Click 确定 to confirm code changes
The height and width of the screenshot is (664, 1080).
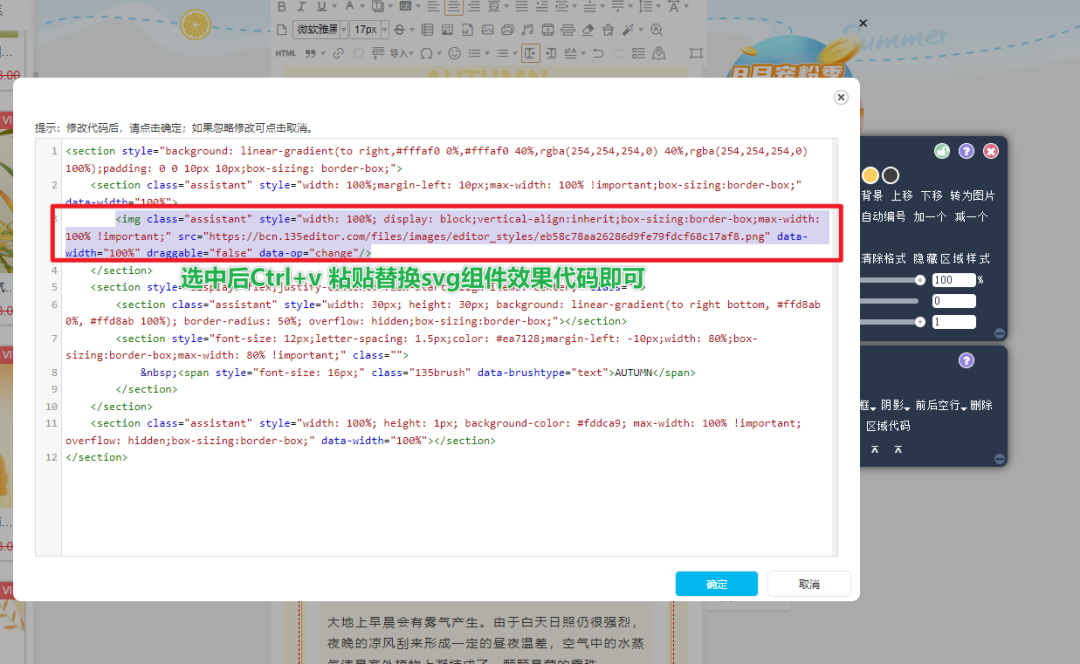[716, 583]
